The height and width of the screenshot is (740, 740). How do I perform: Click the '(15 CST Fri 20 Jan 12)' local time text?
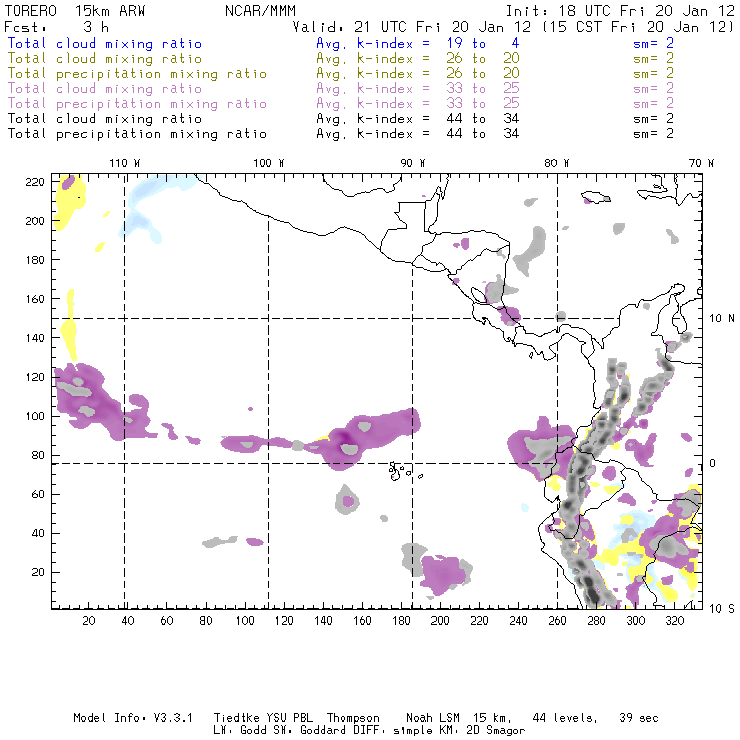click(638, 27)
